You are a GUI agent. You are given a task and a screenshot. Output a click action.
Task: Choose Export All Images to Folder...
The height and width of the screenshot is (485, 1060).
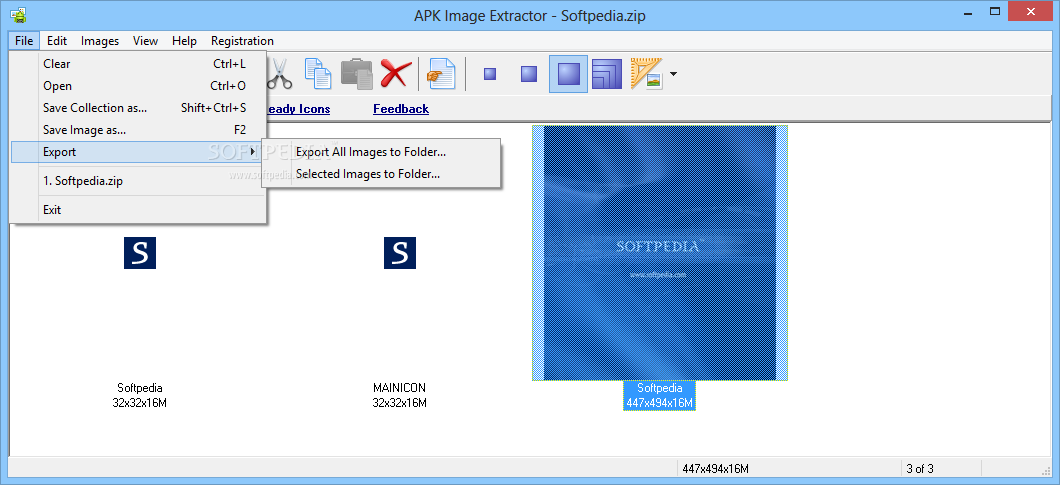point(381,152)
